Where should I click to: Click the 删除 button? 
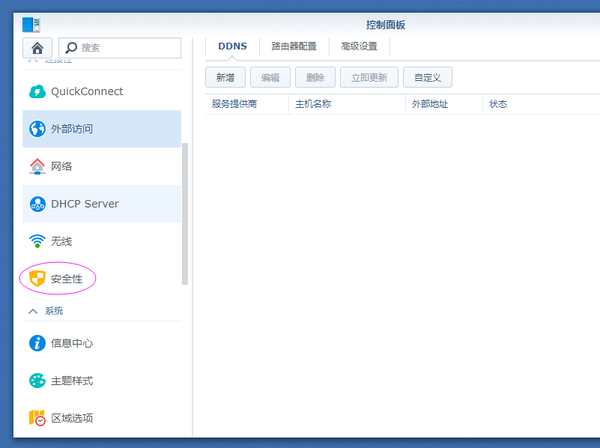point(315,78)
